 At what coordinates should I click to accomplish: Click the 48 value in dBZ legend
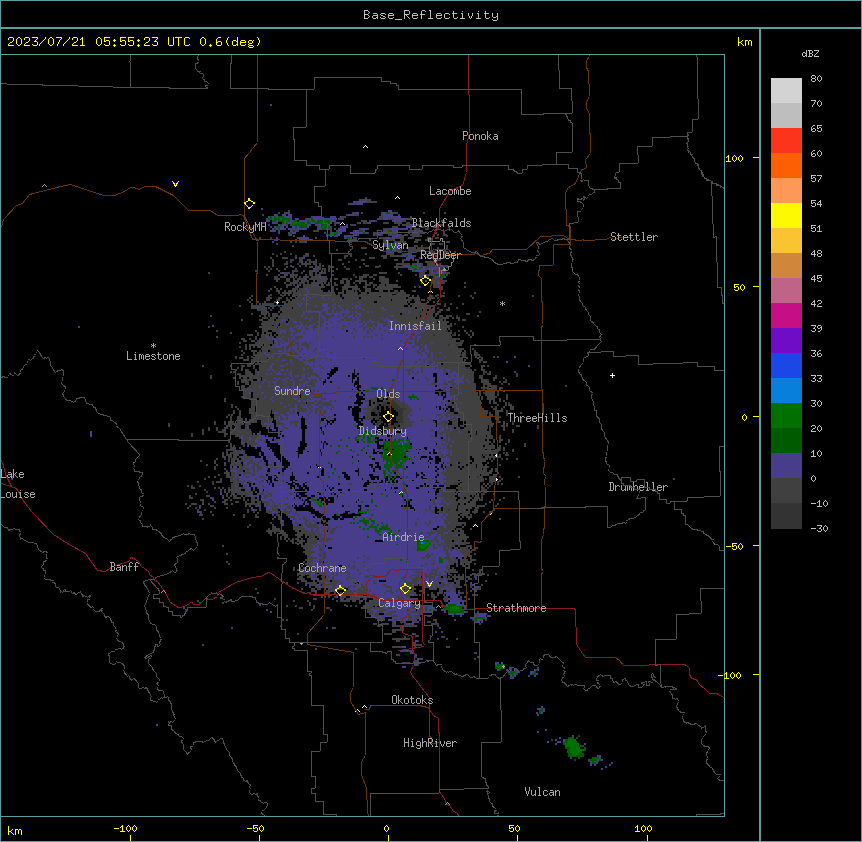tap(816, 253)
